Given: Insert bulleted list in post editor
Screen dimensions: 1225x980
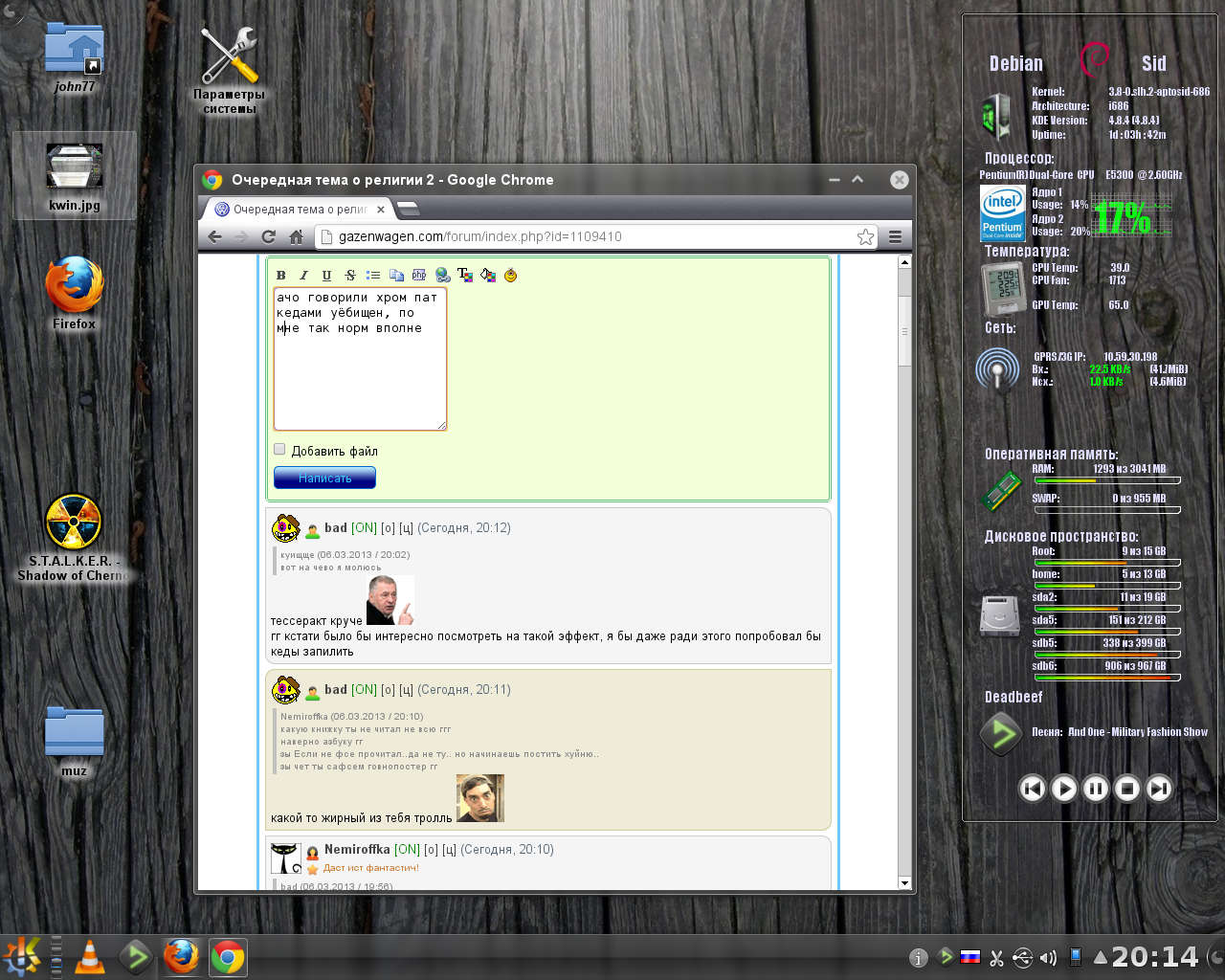Looking at the screenshot, I should (x=373, y=276).
